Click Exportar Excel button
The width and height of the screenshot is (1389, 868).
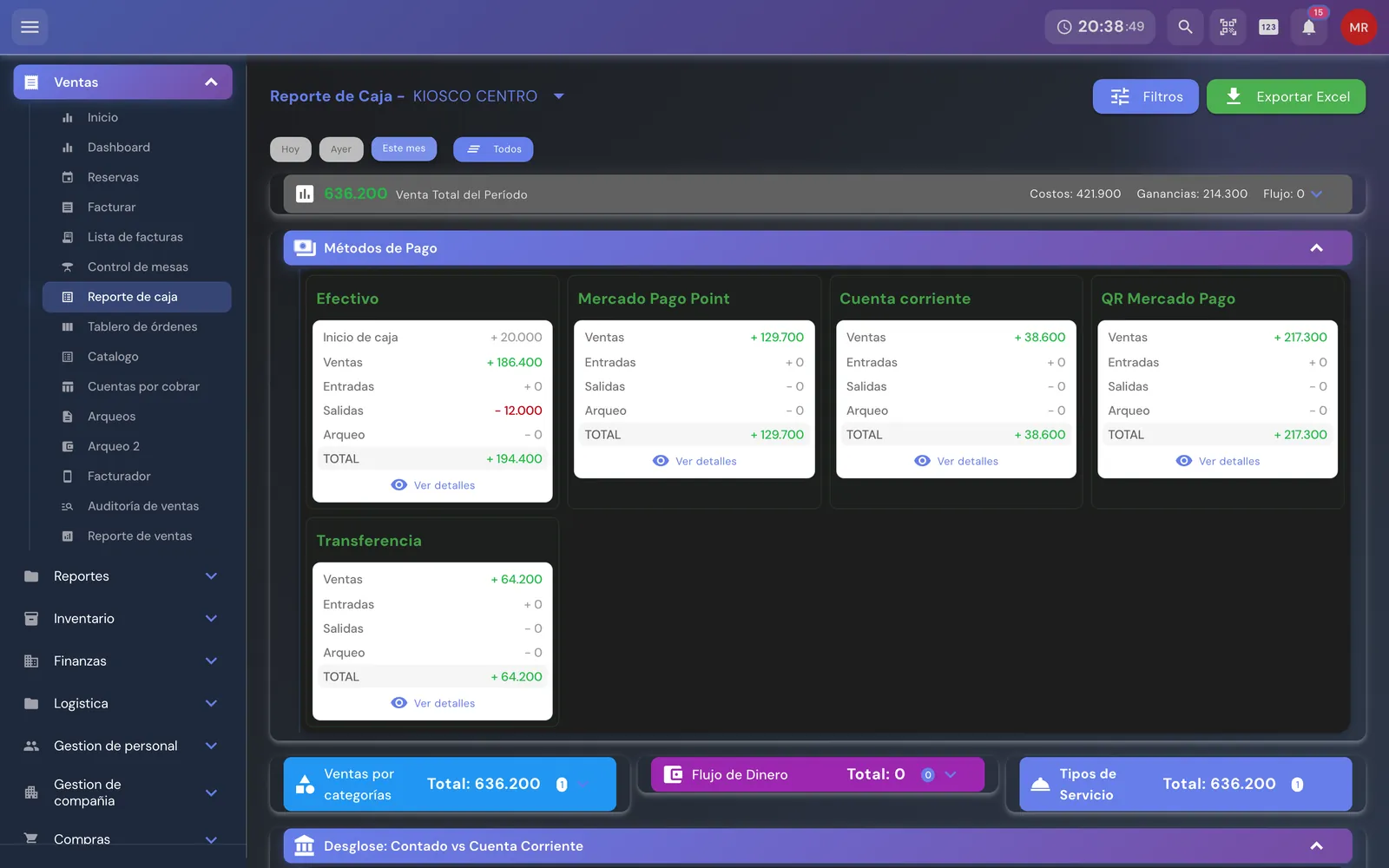[1286, 96]
